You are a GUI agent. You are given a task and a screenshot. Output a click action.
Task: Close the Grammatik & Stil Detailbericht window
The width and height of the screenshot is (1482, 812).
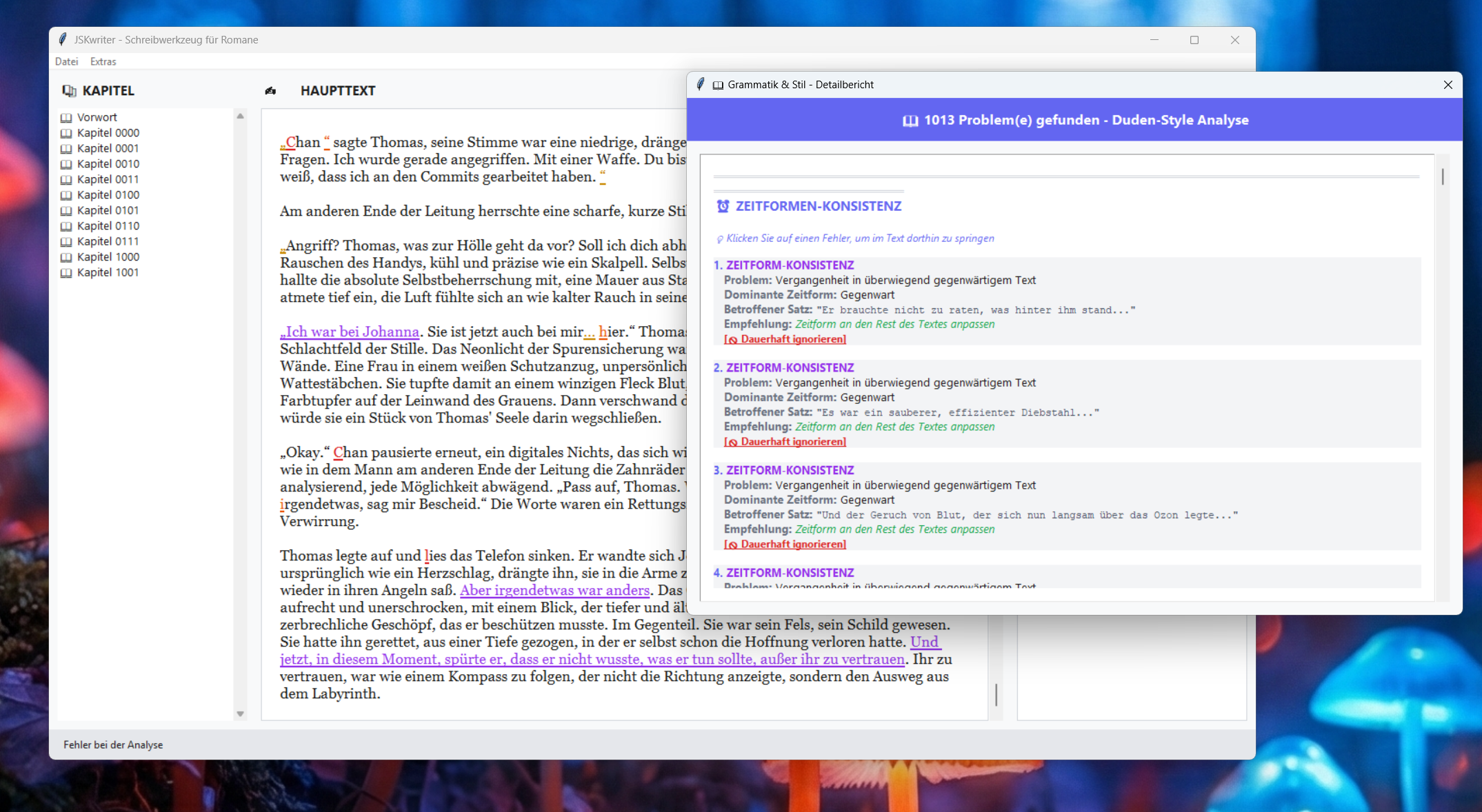1448,85
